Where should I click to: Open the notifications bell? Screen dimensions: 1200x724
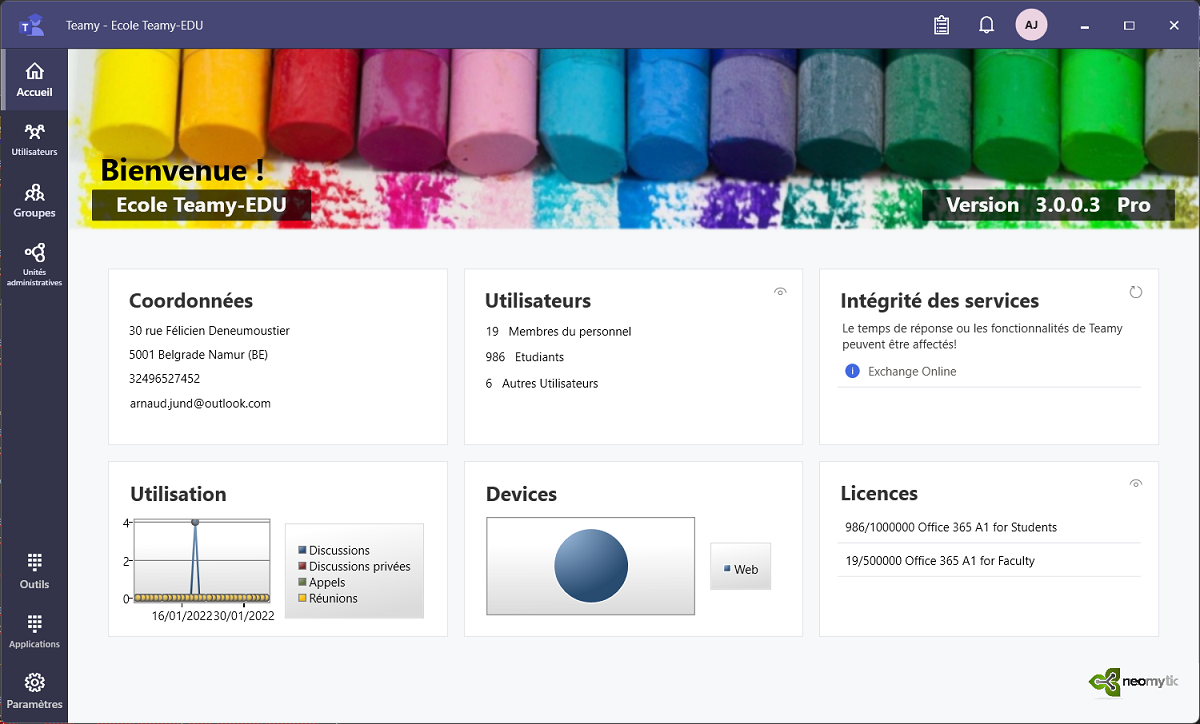pos(986,25)
